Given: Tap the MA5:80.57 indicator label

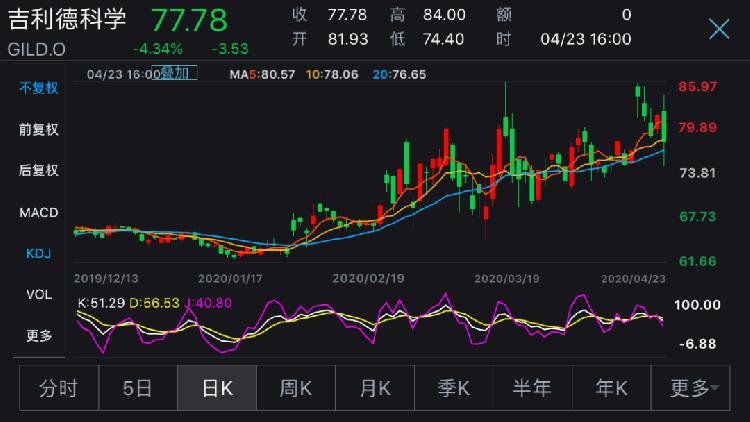Looking at the screenshot, I should click(262, 74).
